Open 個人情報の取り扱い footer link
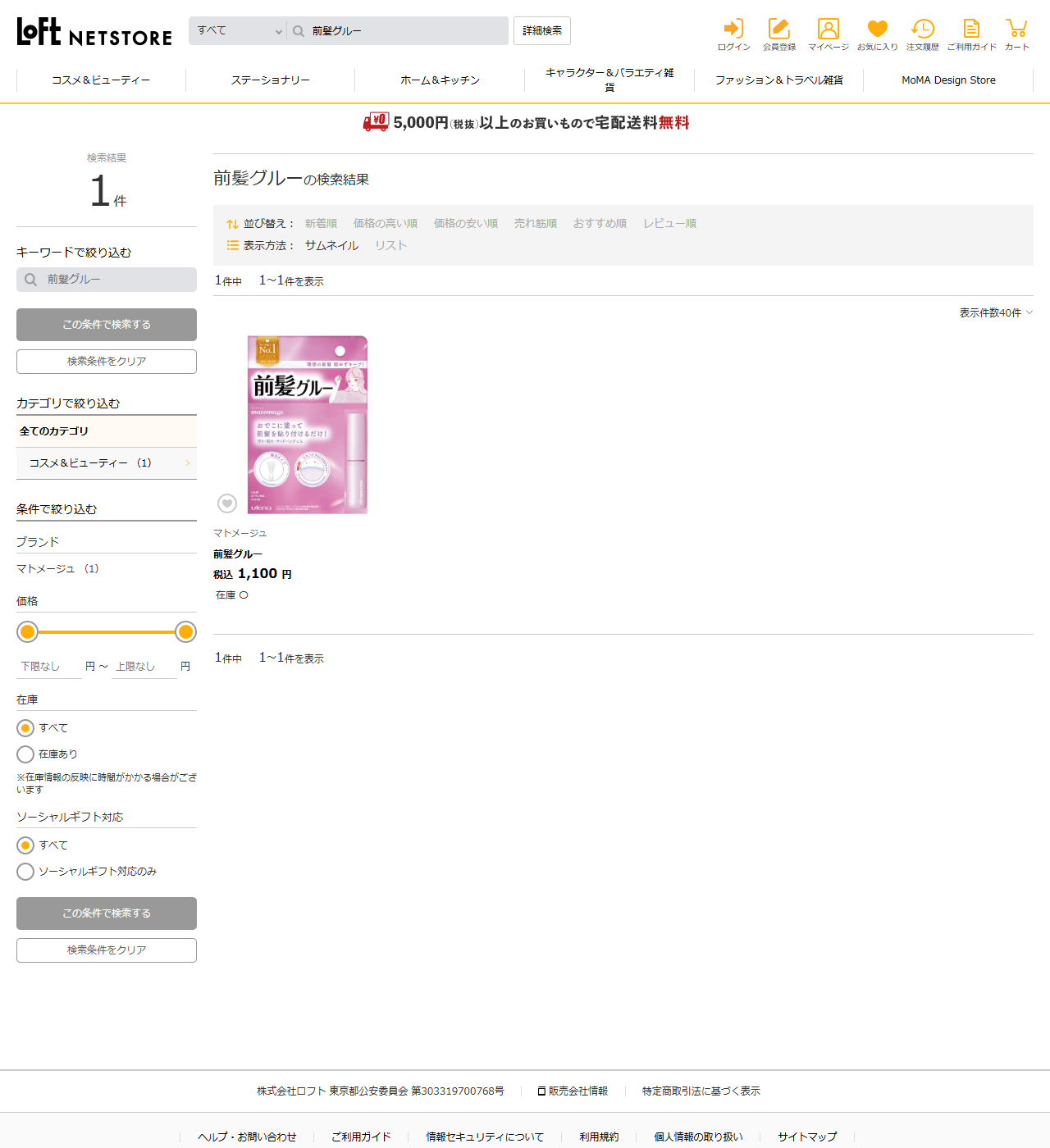This screenshot has width=1050, height=1148. 698,1137
